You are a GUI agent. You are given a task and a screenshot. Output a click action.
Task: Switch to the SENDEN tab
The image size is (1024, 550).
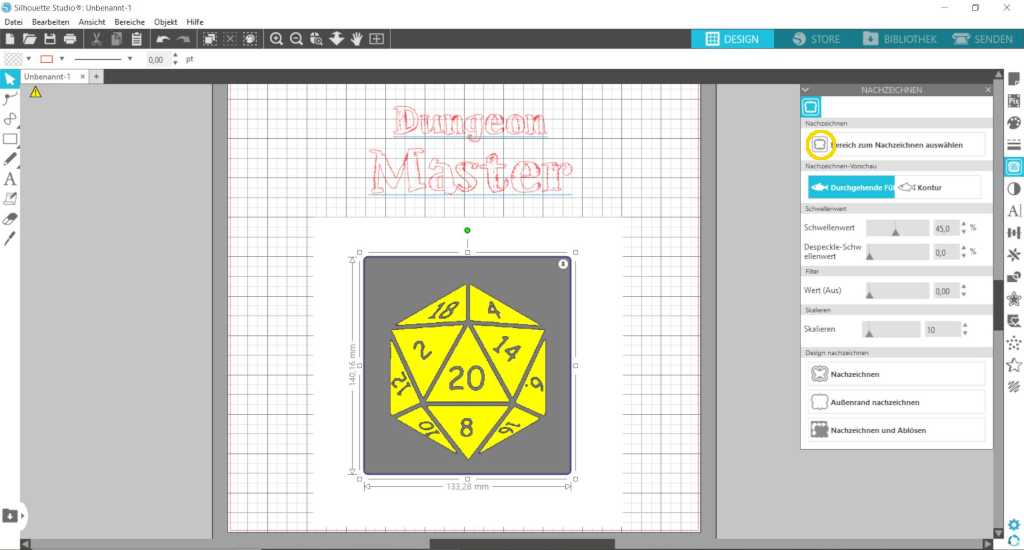982,39
